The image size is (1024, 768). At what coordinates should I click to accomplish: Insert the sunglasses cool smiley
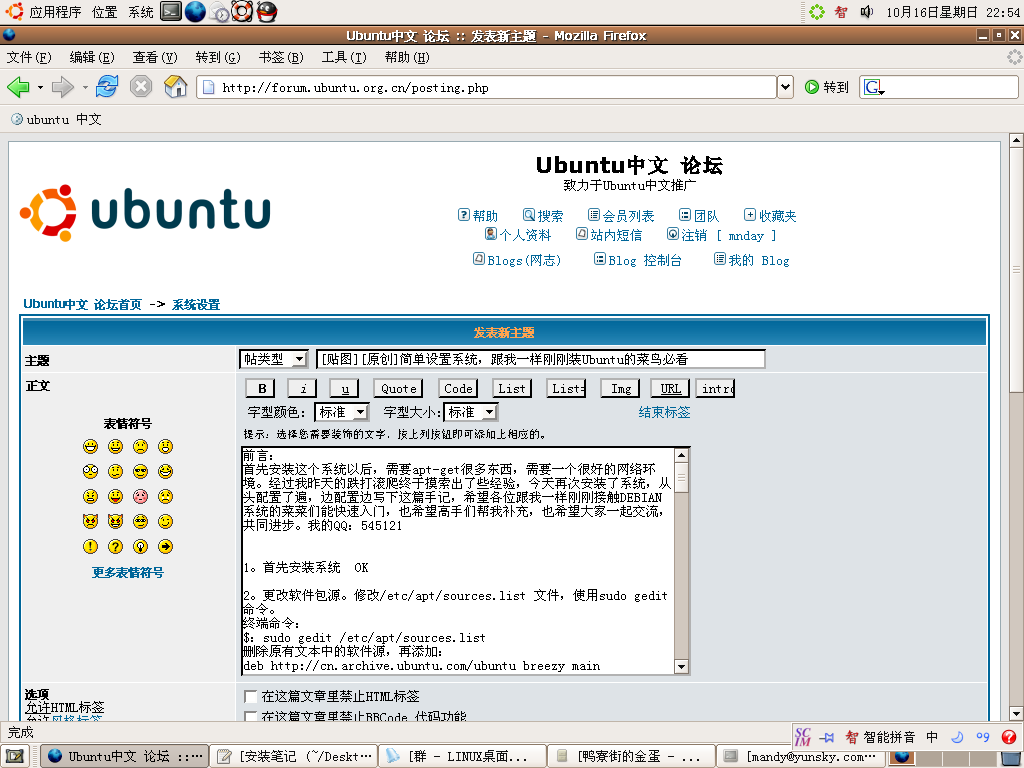pos(140,472)
